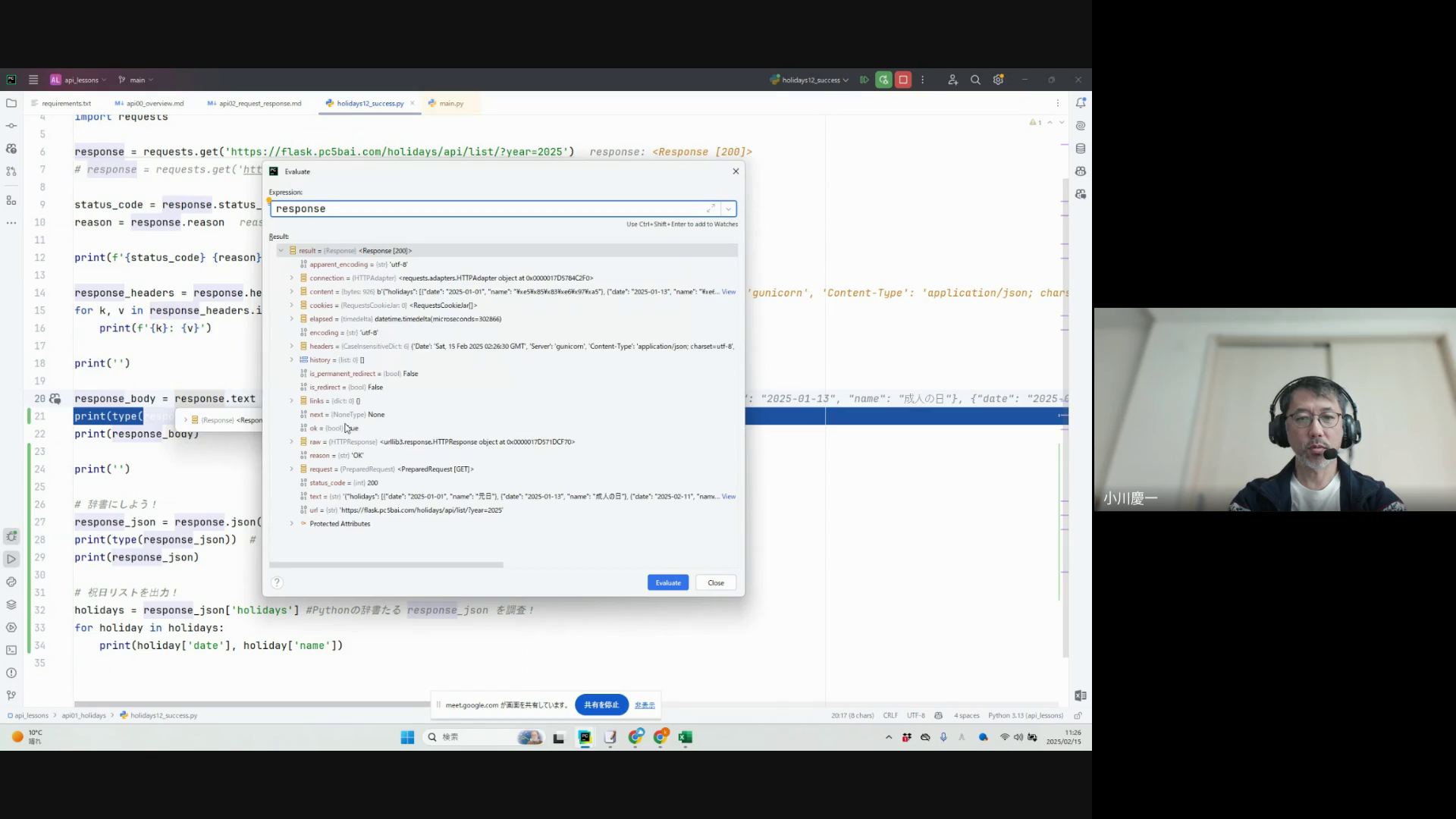Click the Expression input field
The image size is (1456, 819).
coord(485,209)
